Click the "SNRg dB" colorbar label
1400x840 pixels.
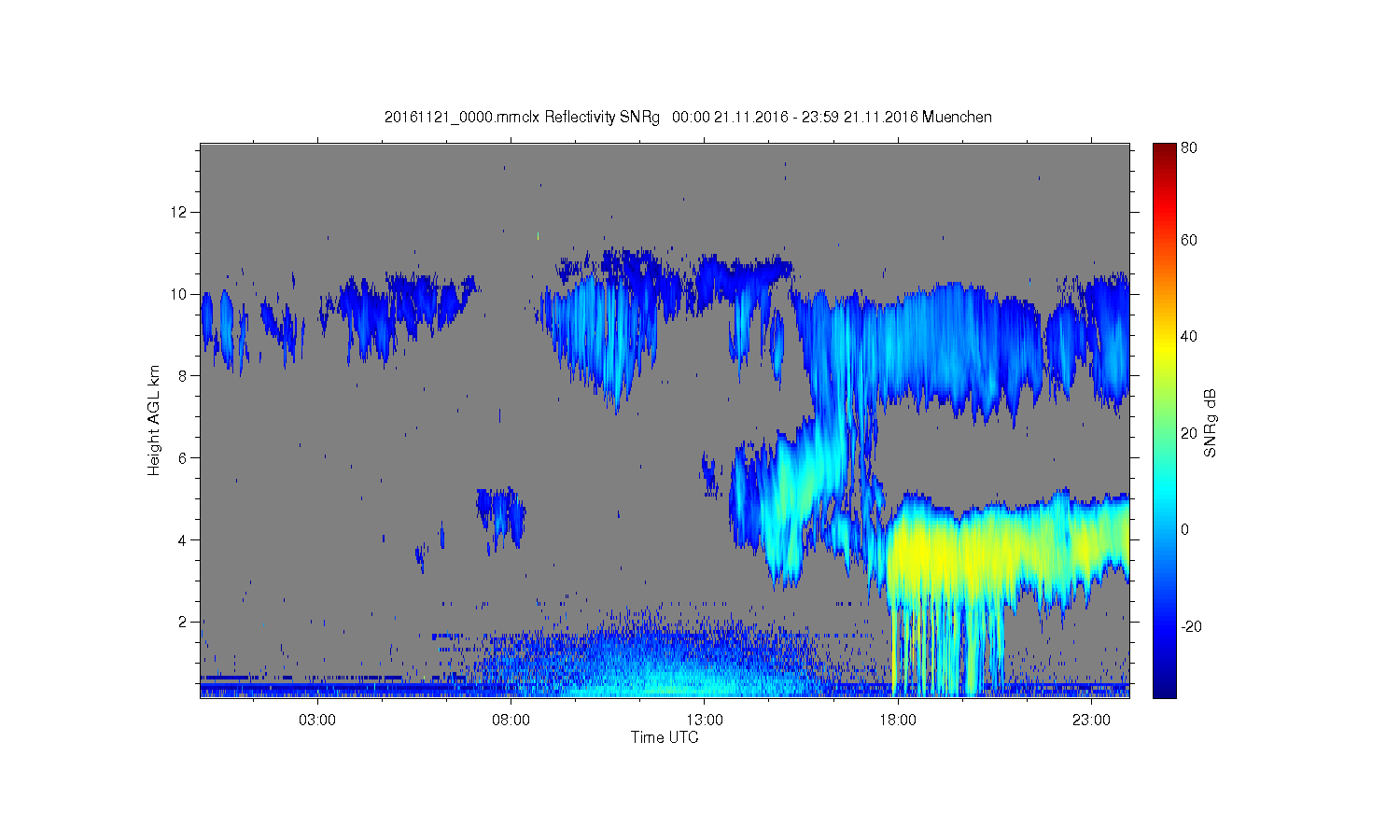1211,423
